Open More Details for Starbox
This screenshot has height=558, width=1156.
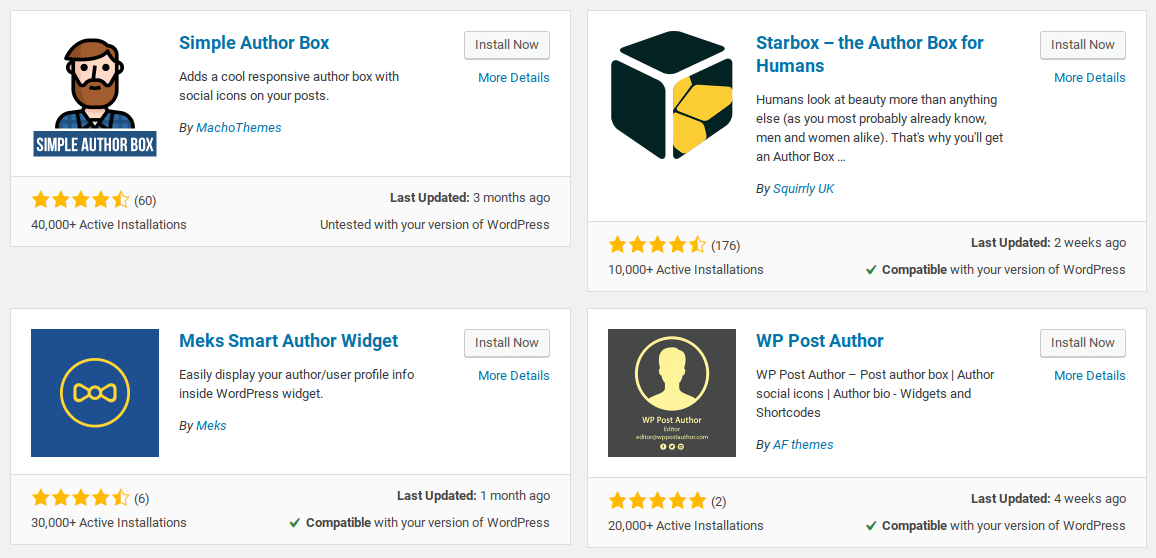click(x=1089, y=78)
